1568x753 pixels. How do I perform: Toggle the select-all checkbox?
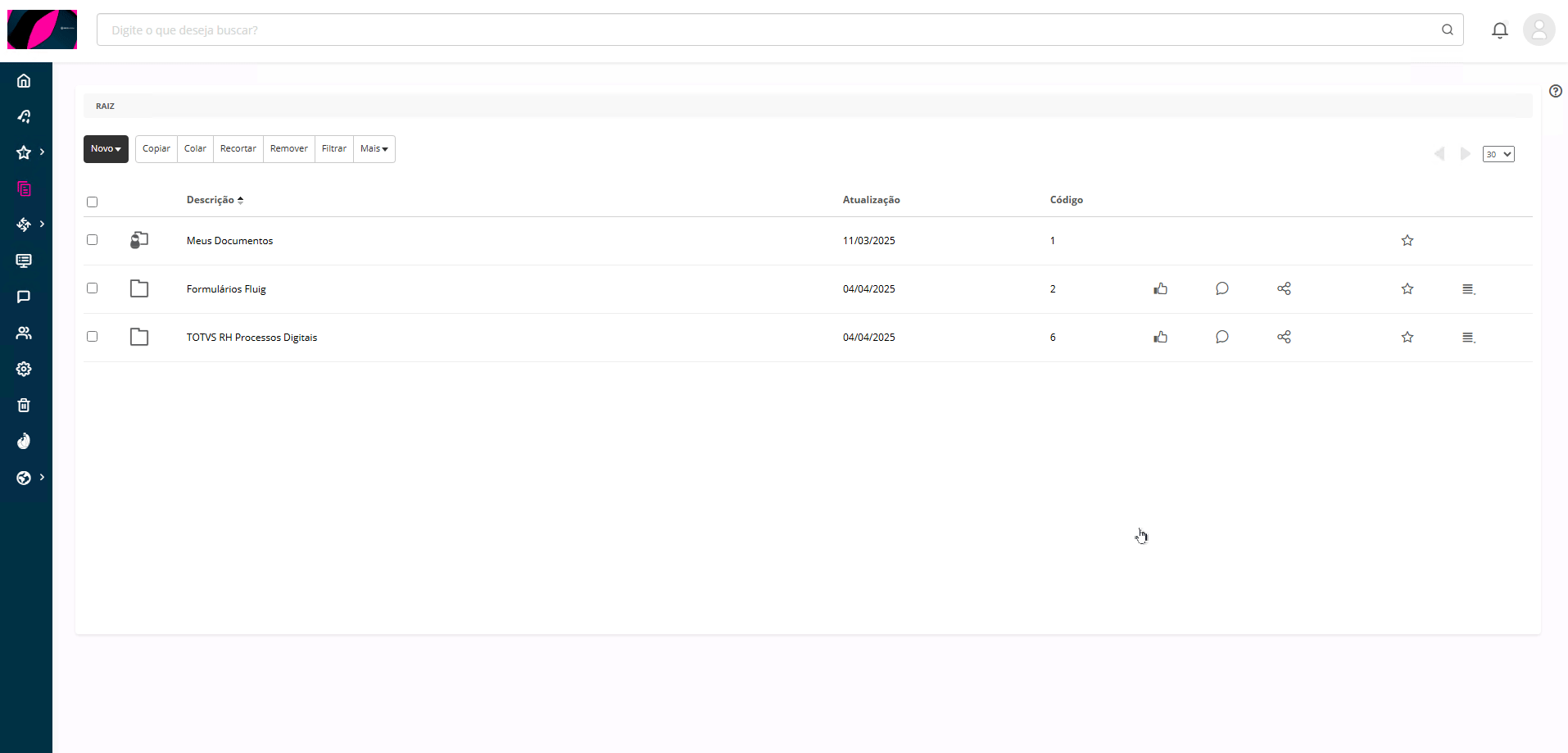pos(92,202)
